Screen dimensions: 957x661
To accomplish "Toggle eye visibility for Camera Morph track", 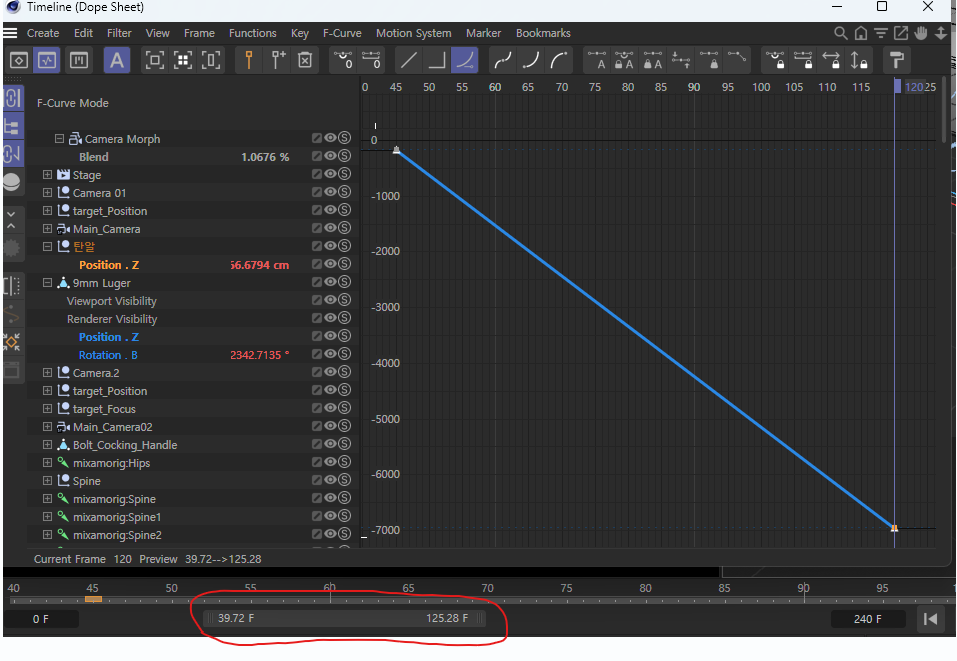I will click(330, 139).
